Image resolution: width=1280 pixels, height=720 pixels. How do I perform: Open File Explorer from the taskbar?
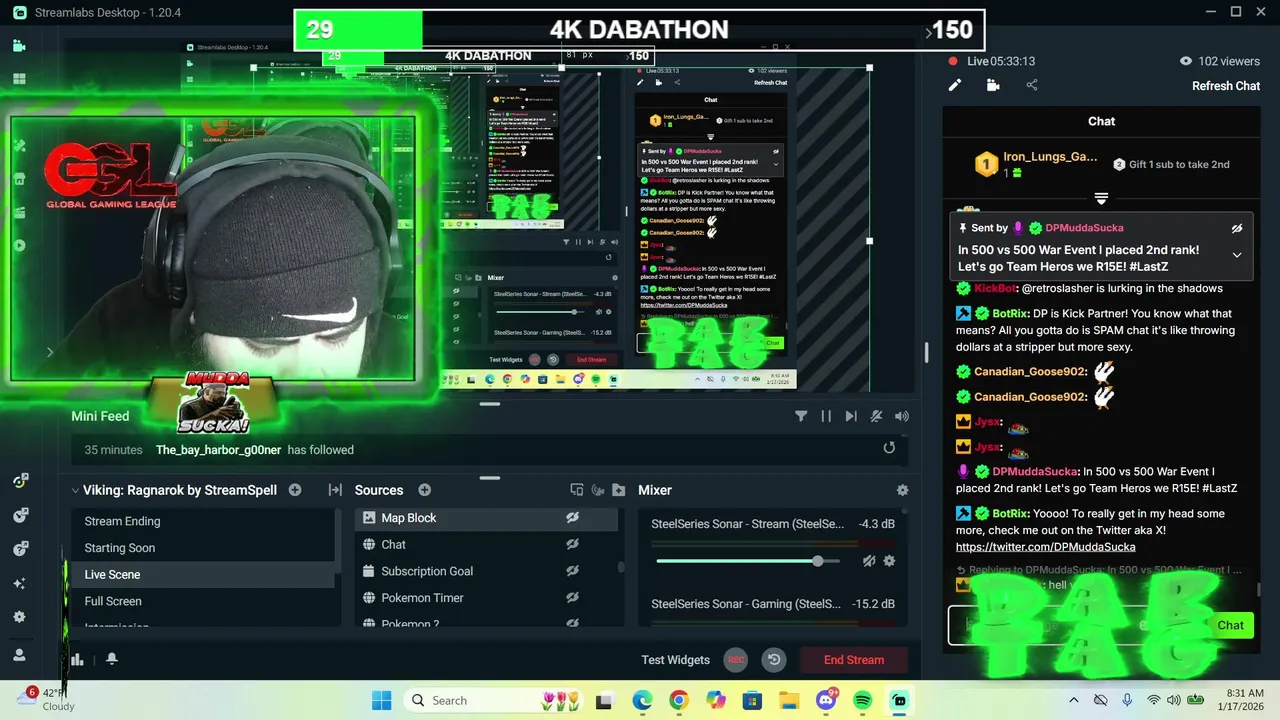pyautogui.click(x=789, y=700)
